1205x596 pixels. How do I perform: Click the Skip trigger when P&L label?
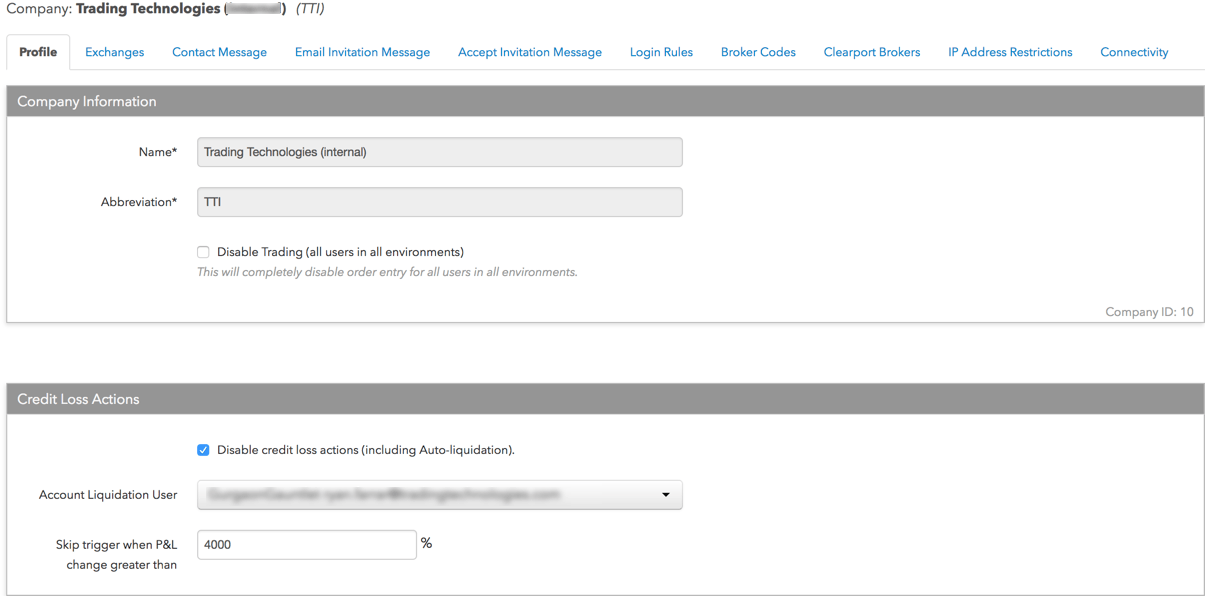(116, 555)
